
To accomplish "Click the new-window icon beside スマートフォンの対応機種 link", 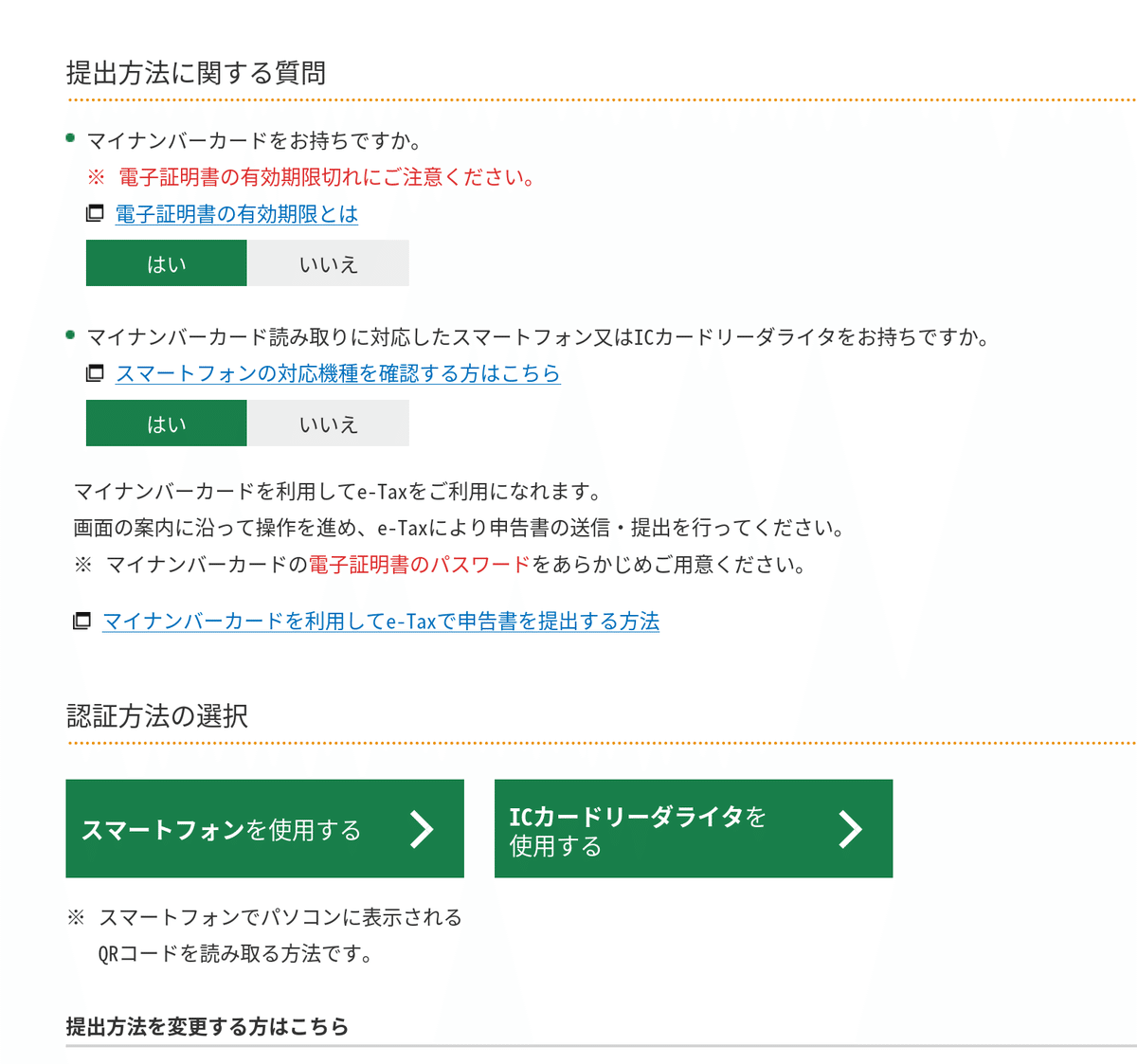I will click(x=95, y=373).
